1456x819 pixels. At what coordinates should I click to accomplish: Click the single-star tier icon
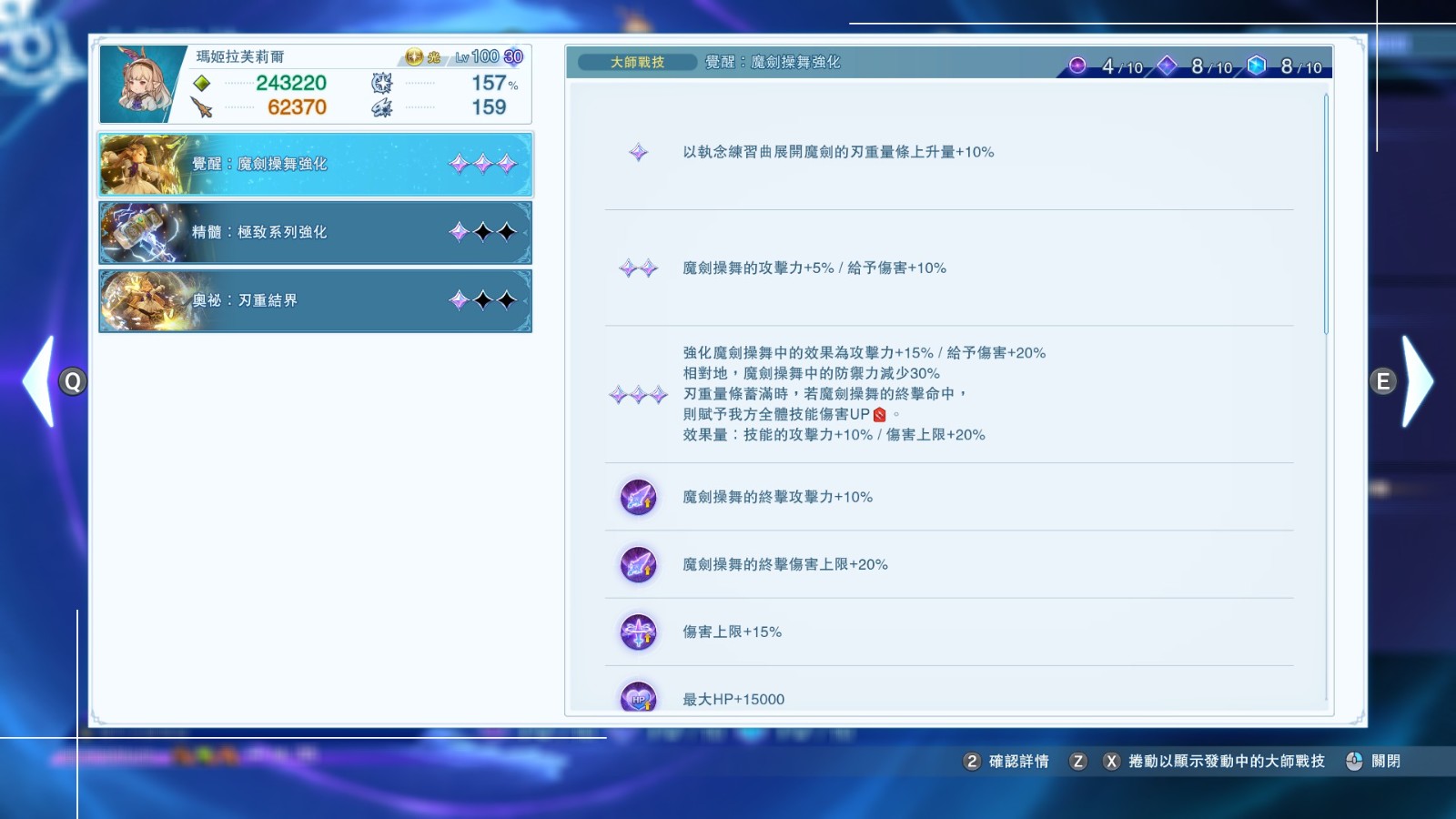(x=639, y=152)
